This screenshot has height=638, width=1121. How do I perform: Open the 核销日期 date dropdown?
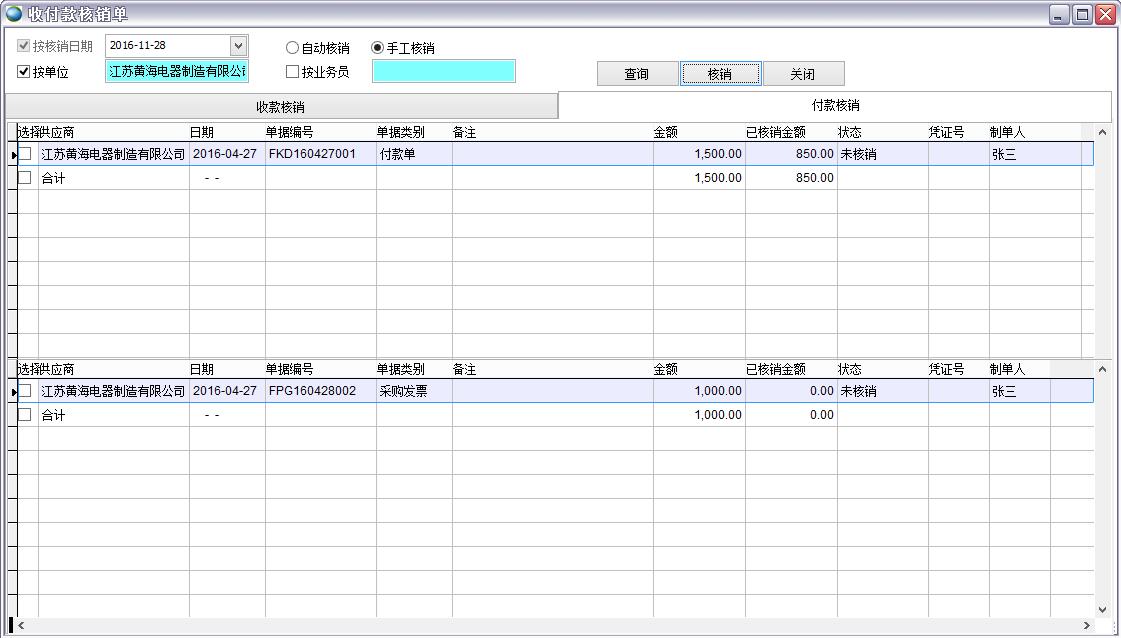pos(237,44)
